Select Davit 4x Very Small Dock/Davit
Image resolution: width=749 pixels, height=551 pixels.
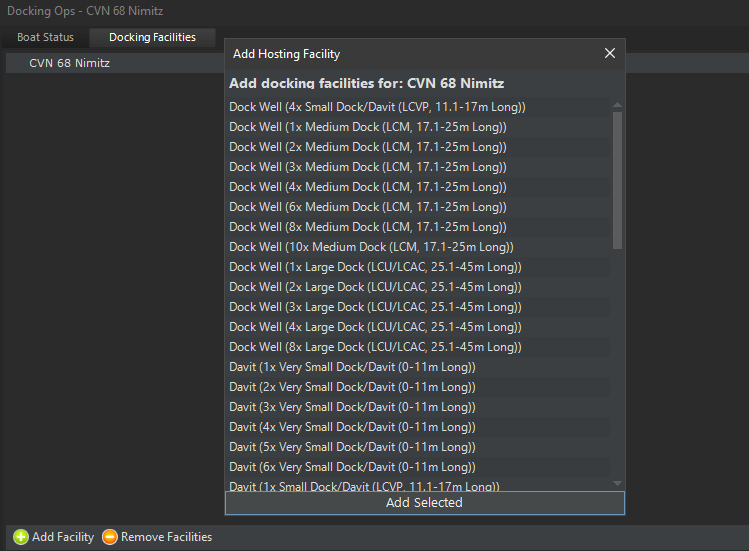(x=419, y=427)
